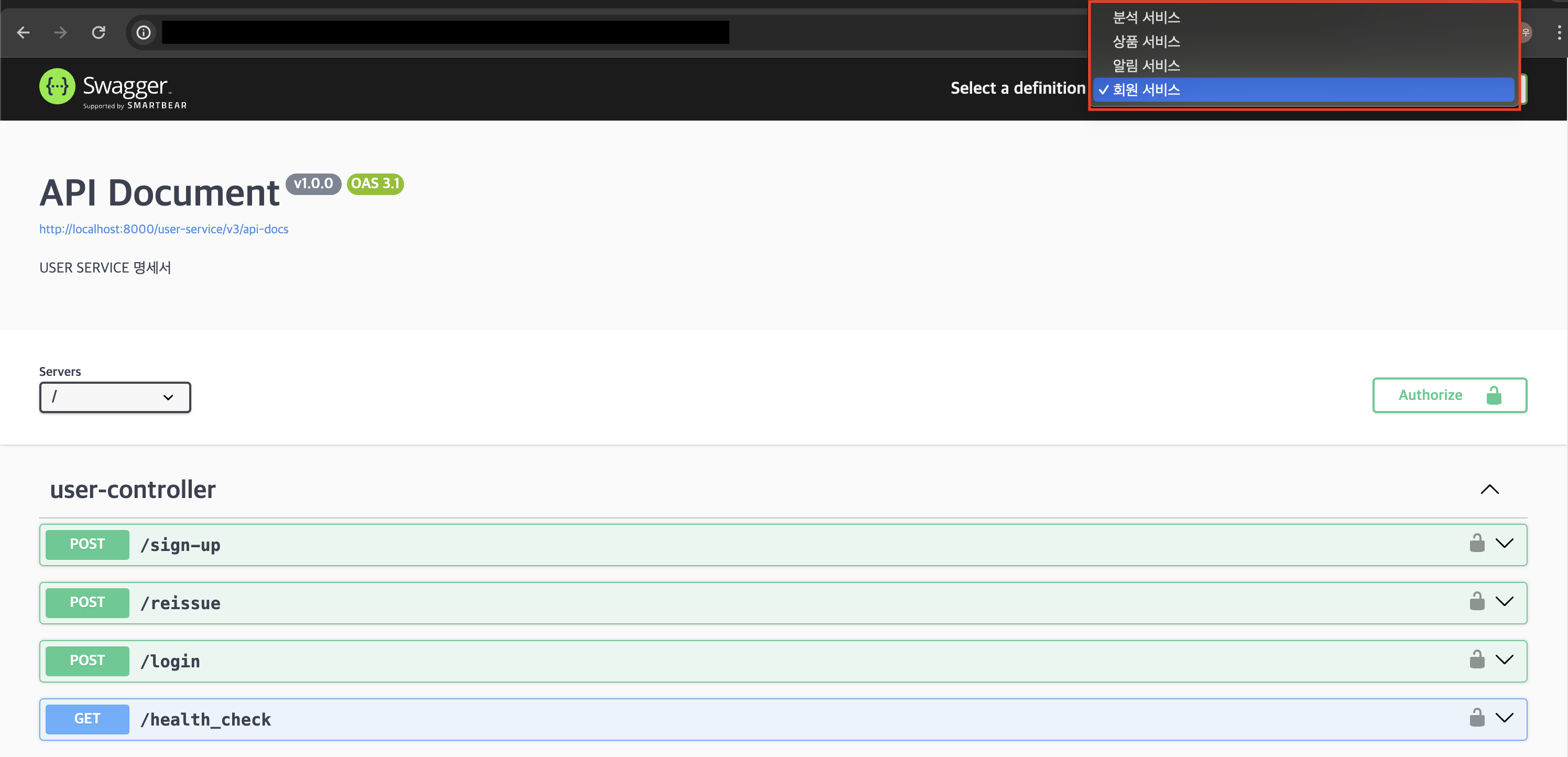Screen dimensions: 1568x757
Task: Collapse the user-controller section
Action: click(x=1489, y=490)
